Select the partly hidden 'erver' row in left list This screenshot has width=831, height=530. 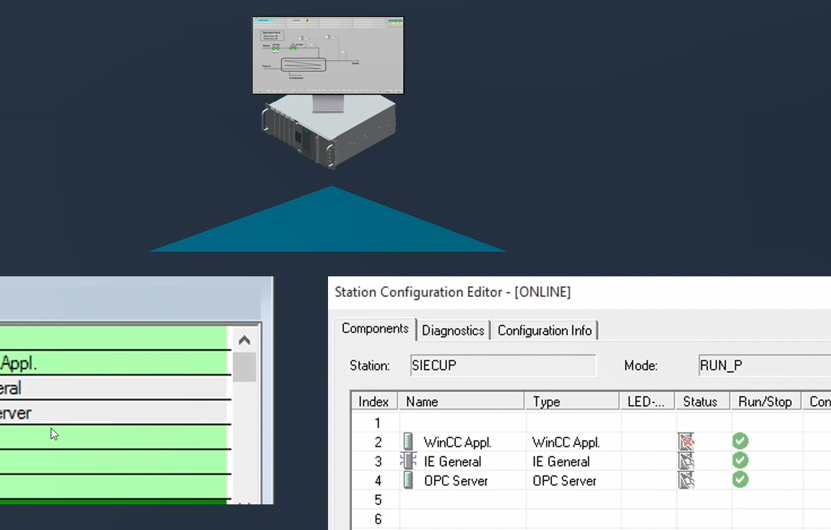pyautogui.click(x=115, y=412)
